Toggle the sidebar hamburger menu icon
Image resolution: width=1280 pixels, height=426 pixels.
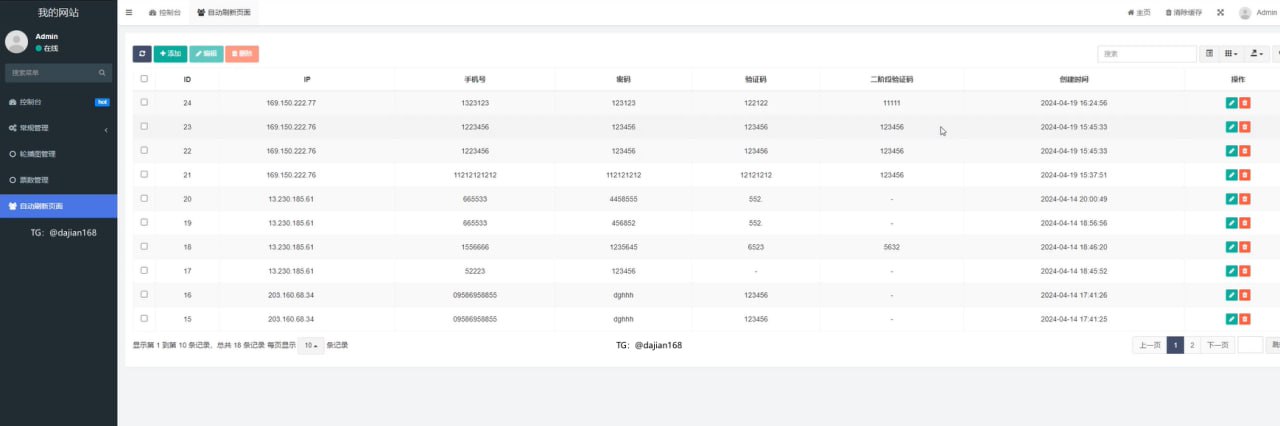pyautogui.click(x=128, y=13)
